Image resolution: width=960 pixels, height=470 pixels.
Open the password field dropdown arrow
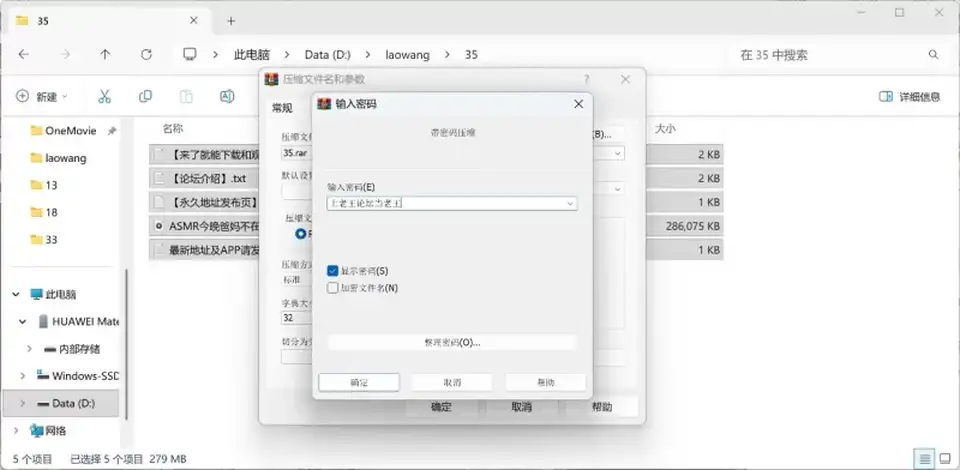tap(570, 203)
